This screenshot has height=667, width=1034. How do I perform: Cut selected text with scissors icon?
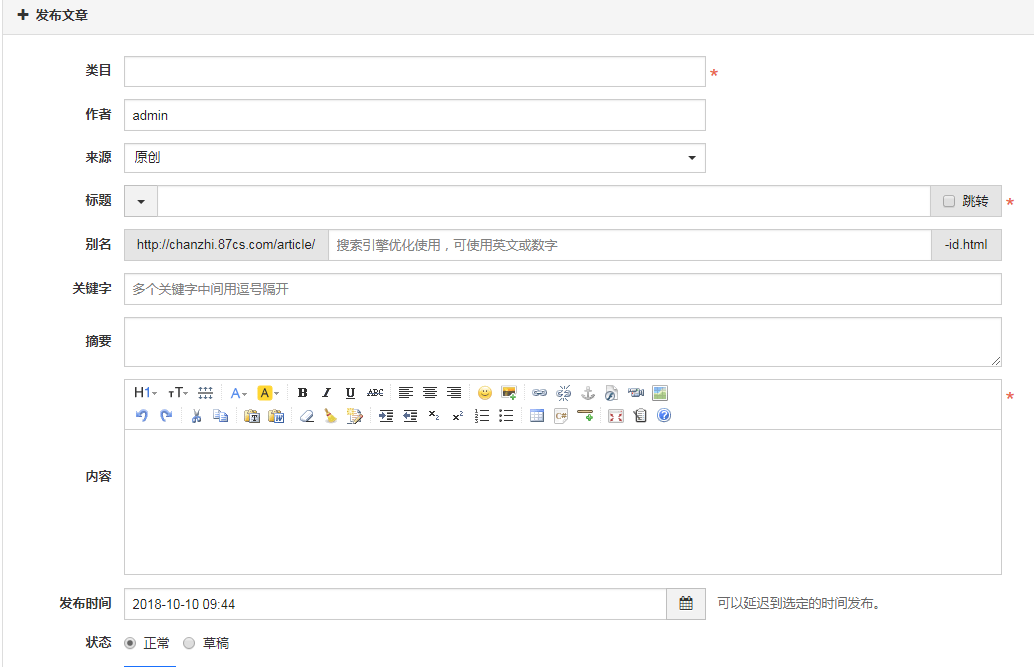click(196, 416)
